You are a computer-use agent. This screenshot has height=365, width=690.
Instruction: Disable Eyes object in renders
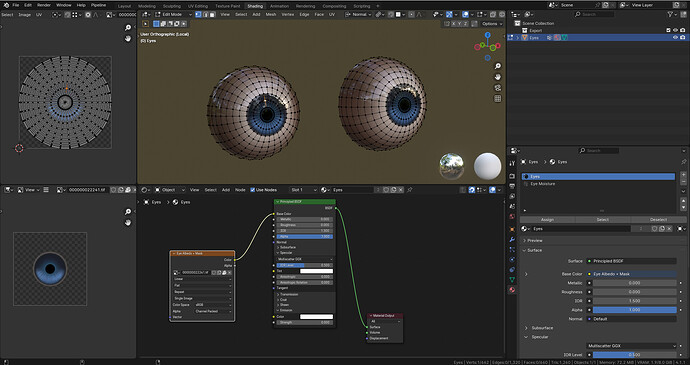click(x=682, y=38)
